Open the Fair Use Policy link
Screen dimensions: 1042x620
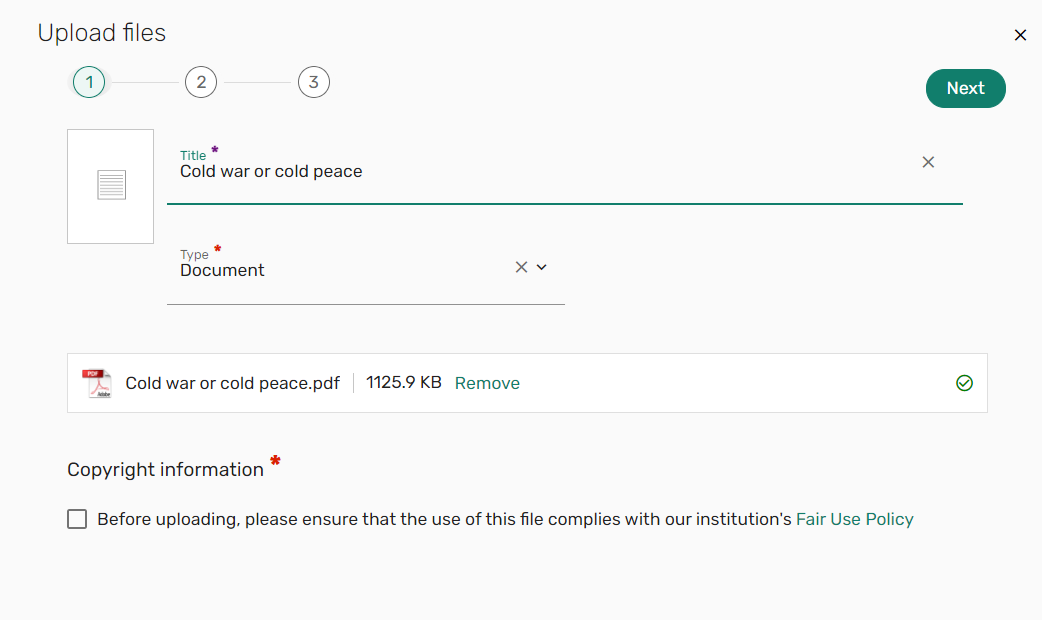click(x=855, y=519)
